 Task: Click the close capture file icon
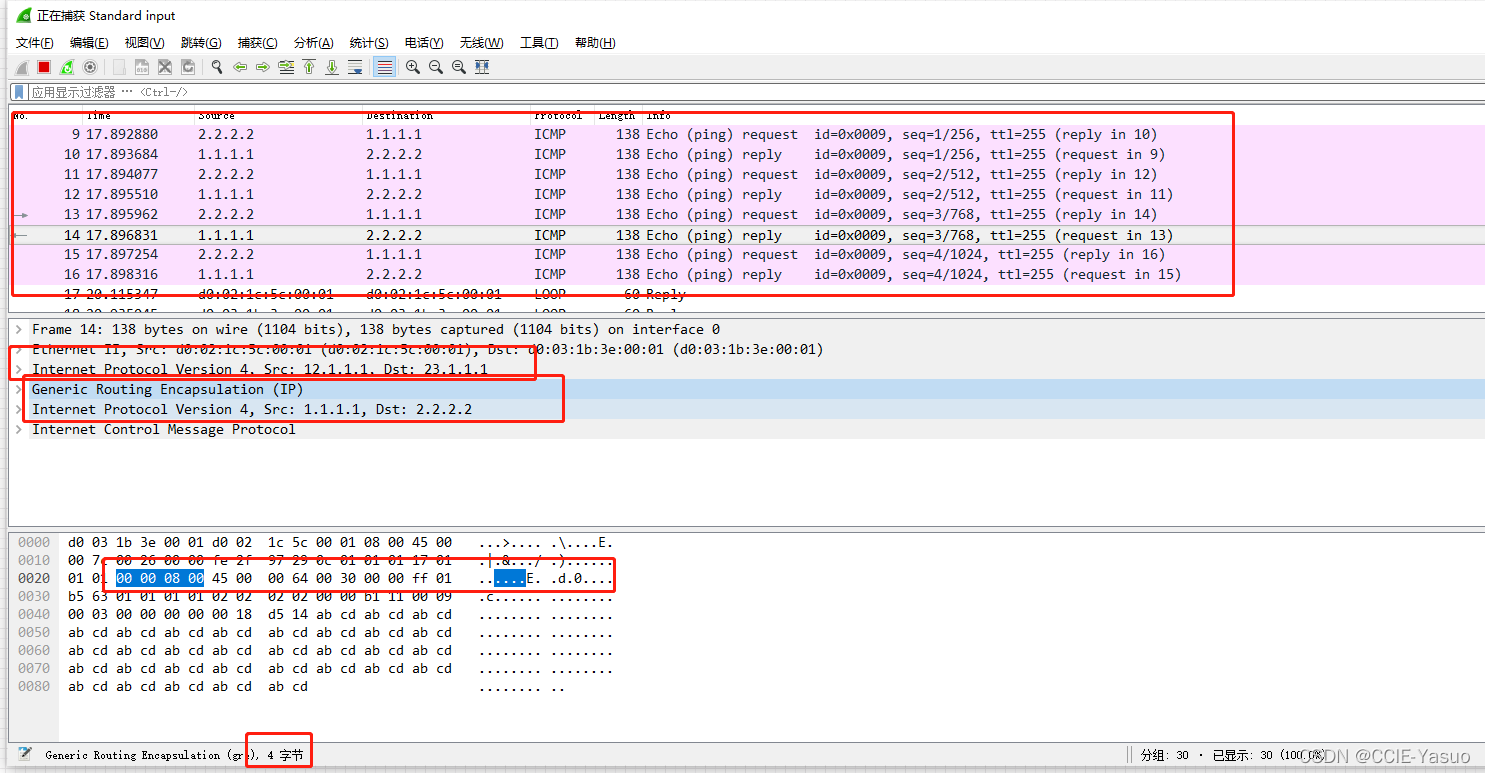tap(165, 67)
